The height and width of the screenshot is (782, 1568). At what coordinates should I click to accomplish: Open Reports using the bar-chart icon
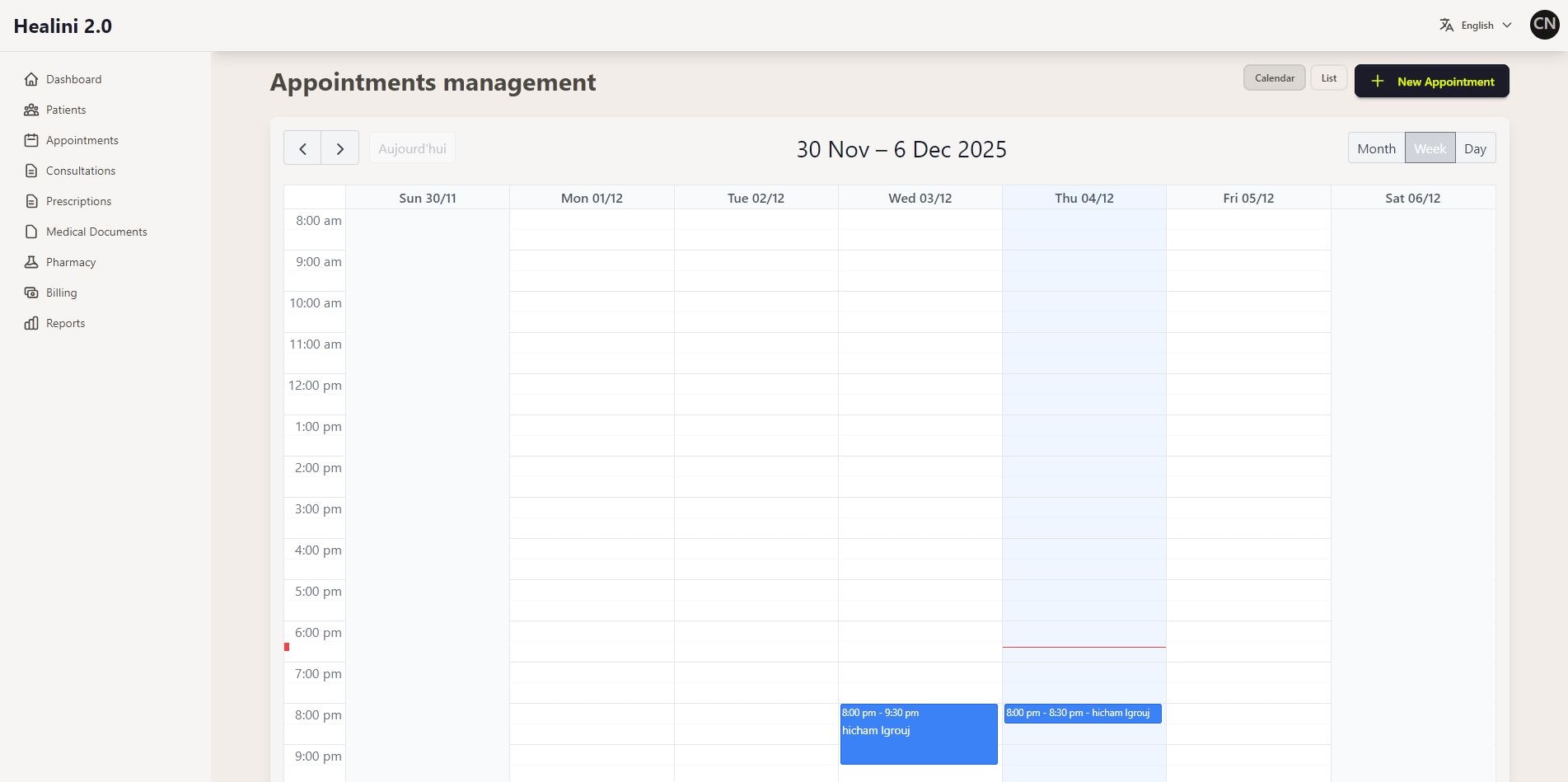(31, 323)
